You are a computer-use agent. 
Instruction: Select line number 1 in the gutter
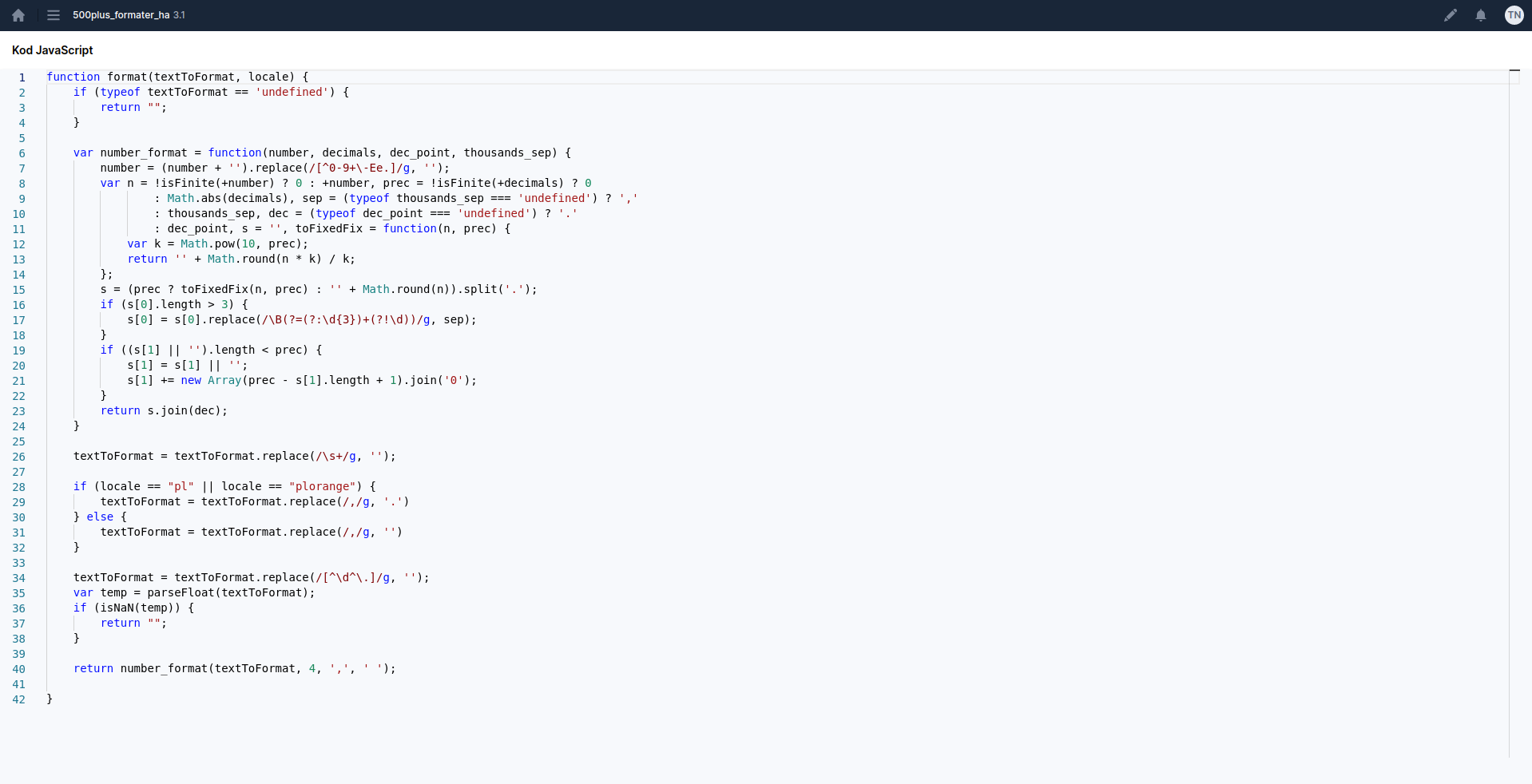pos(22,77)
